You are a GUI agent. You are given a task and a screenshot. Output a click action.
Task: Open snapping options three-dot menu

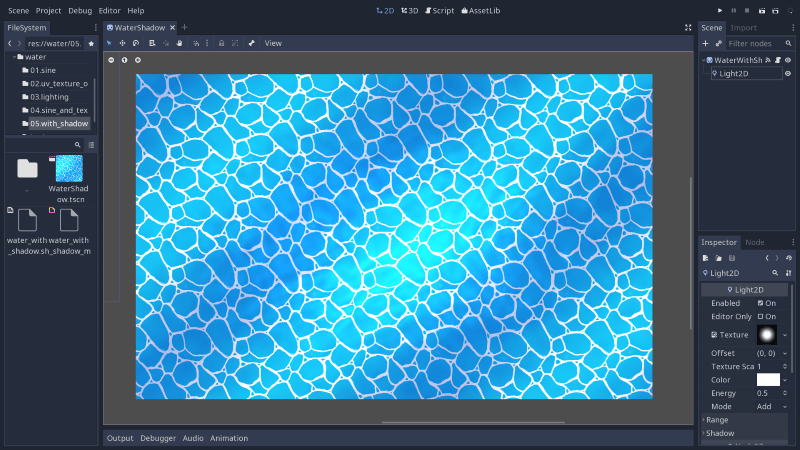(x=207, y=43)
